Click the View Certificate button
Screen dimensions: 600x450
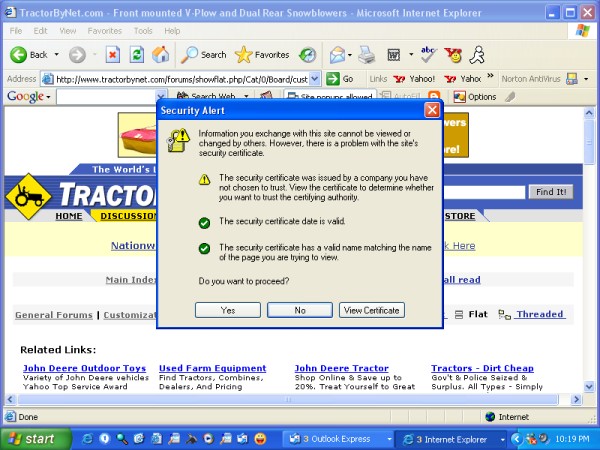(x=372, y=310)
